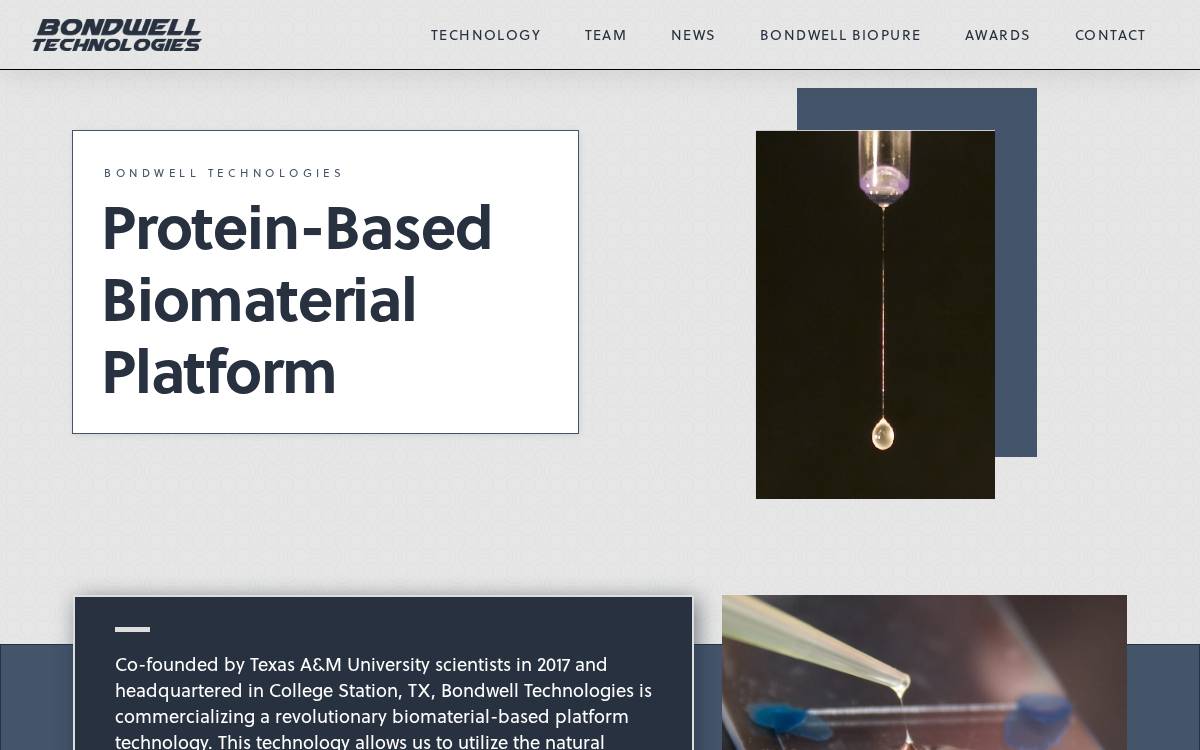1200x750 pixels.
Task: Open the News section
Action: click(x=693, y=35)
